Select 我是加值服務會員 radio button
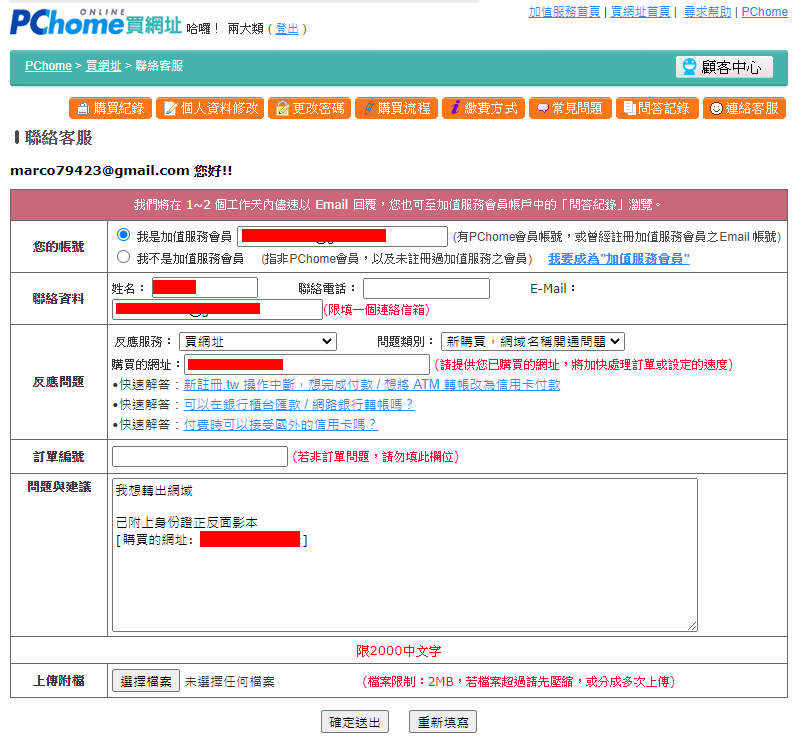The width and height of the screenshot is (811, 745). 123,235
